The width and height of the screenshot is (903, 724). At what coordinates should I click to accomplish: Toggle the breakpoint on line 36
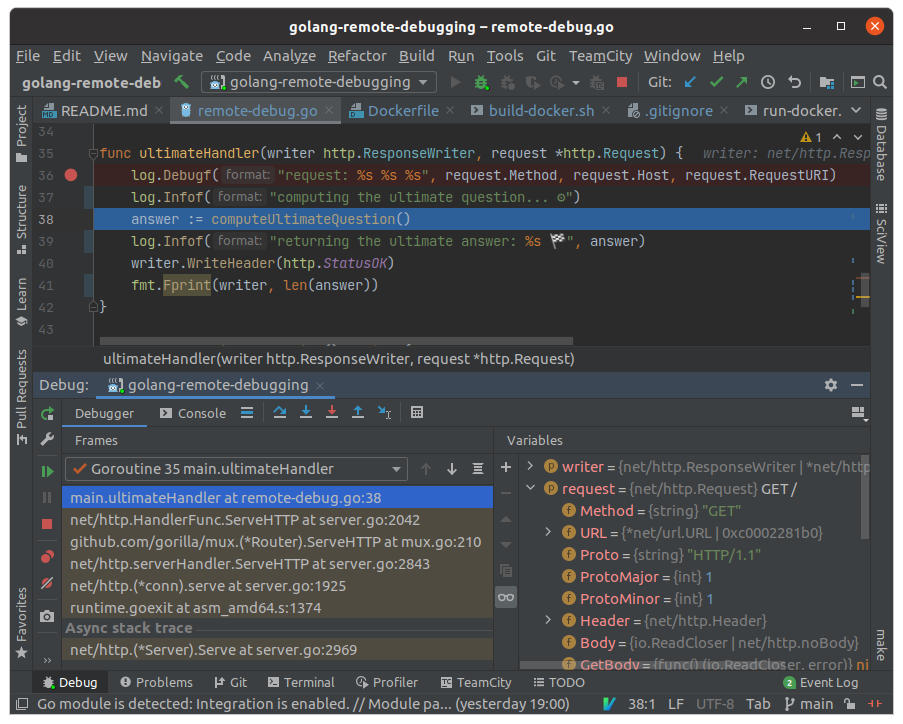[x=70, y=175]
